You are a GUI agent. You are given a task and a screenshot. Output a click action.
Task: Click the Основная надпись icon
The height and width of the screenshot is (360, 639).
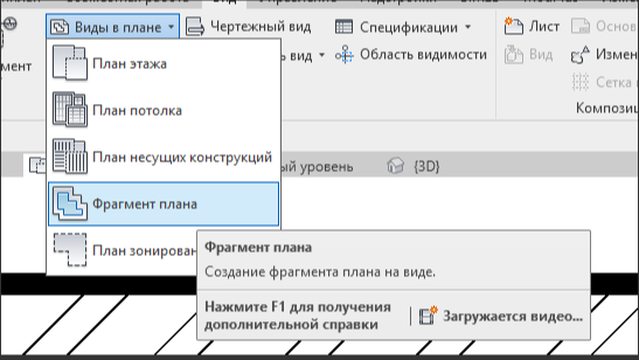tap(581, 26)
